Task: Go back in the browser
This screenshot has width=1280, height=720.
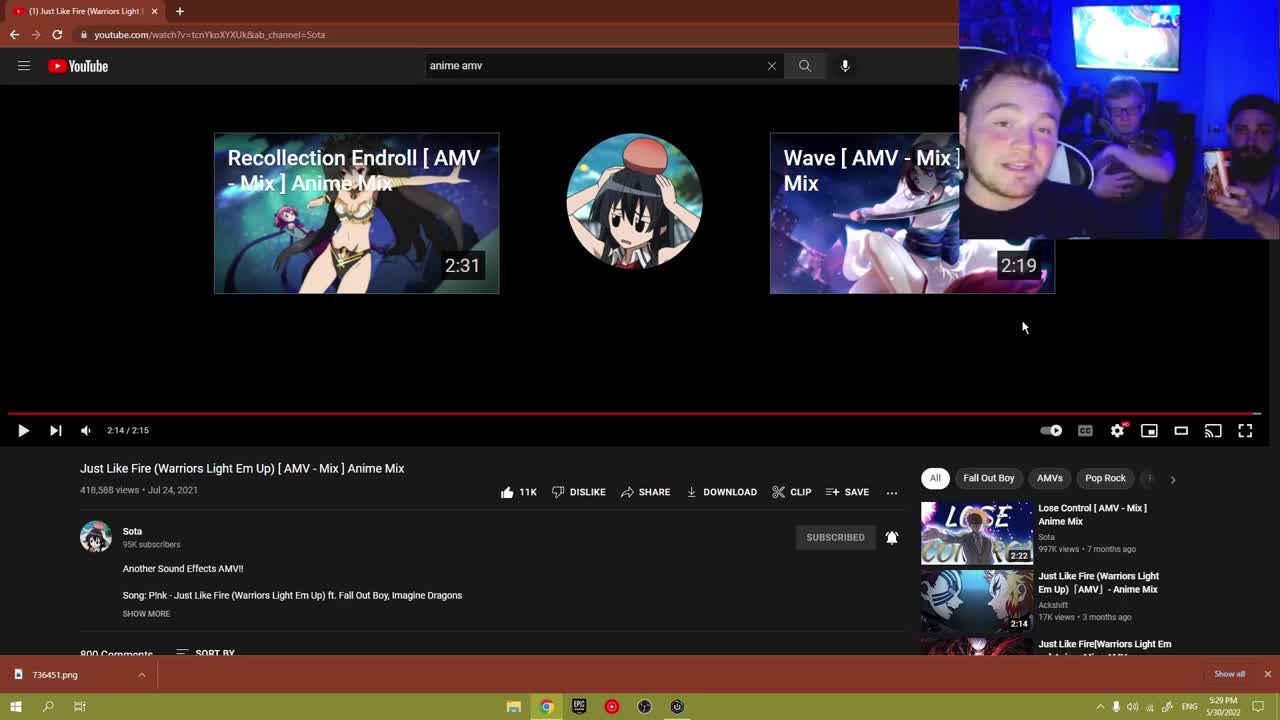Action: coord(14,35)
